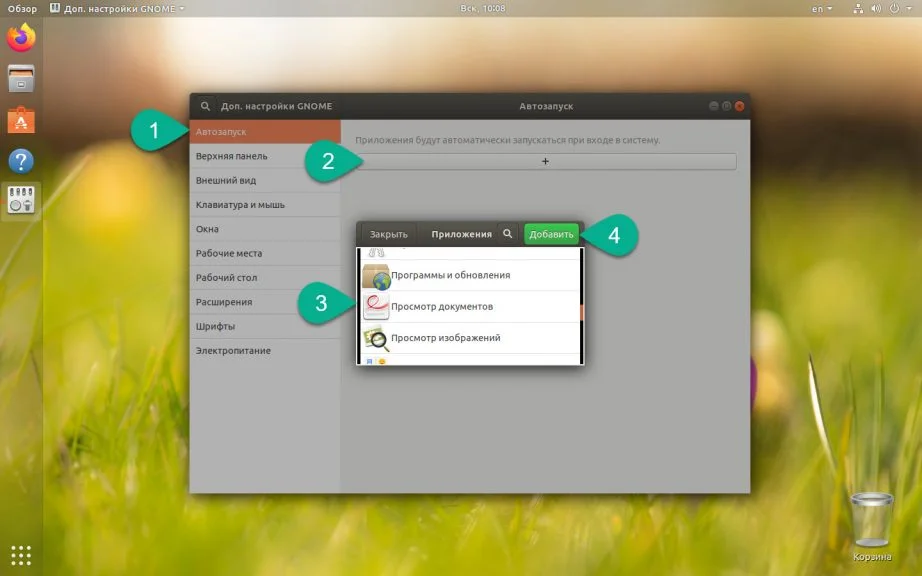
Task: Close the Tweaks window
Action: [740, 106]
